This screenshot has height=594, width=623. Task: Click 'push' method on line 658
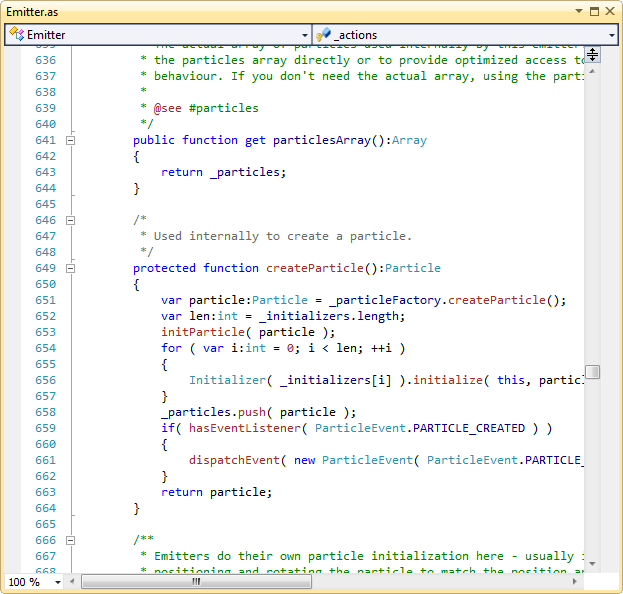[x=252, y=412]
